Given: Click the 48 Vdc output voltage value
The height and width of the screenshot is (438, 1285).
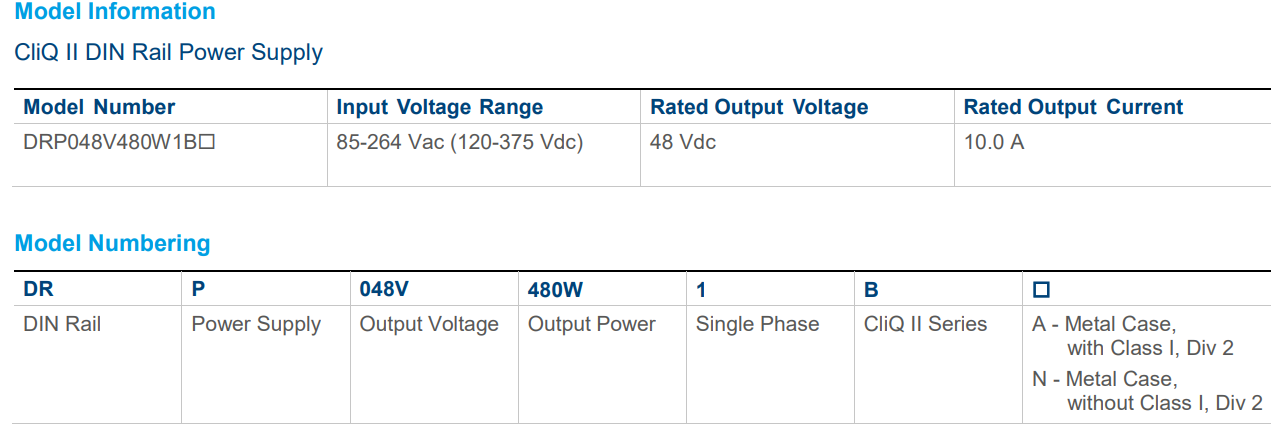Looking at the screenshot, I should tap(683, 142).
